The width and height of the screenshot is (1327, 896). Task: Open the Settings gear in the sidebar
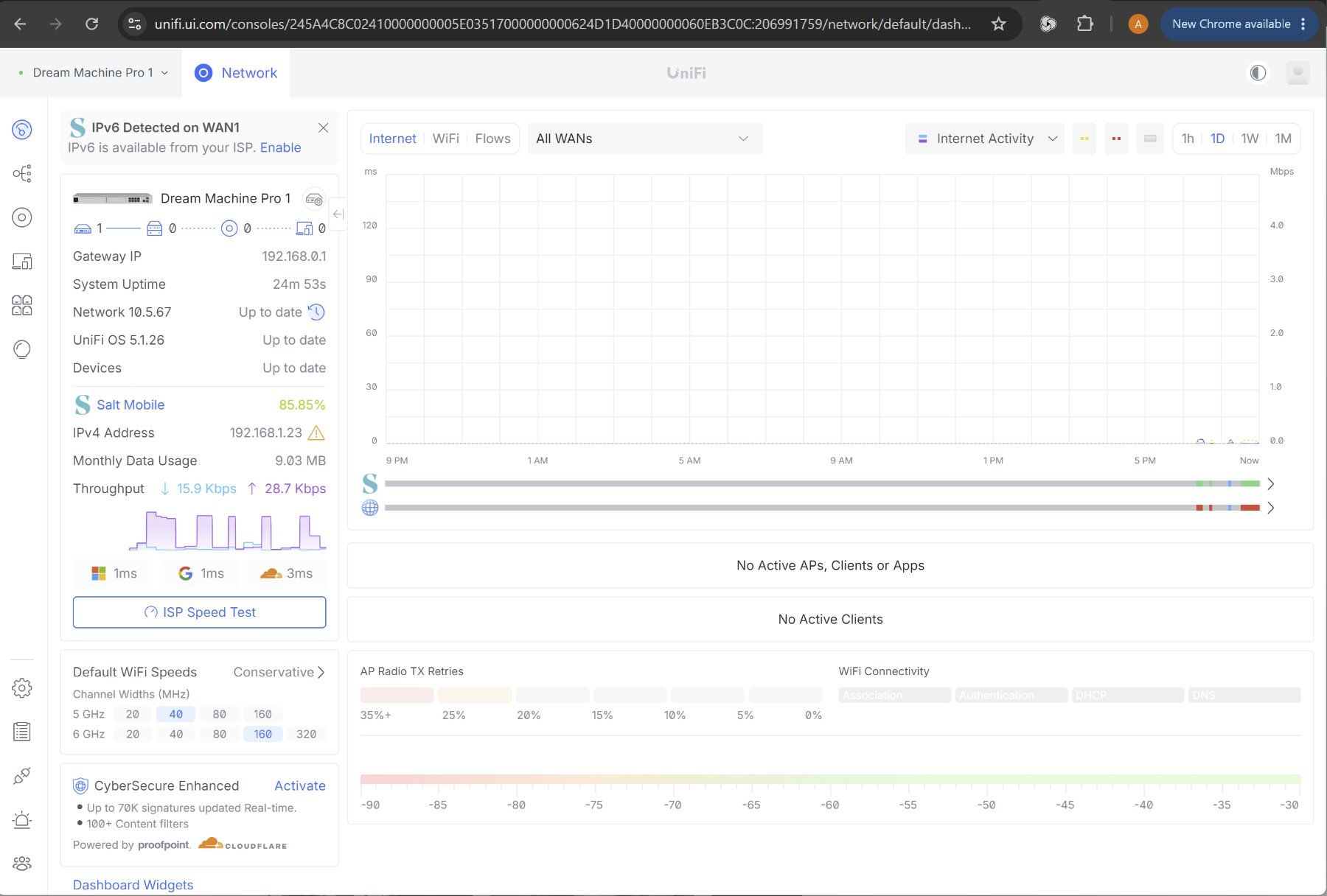(x=22, y=688)
